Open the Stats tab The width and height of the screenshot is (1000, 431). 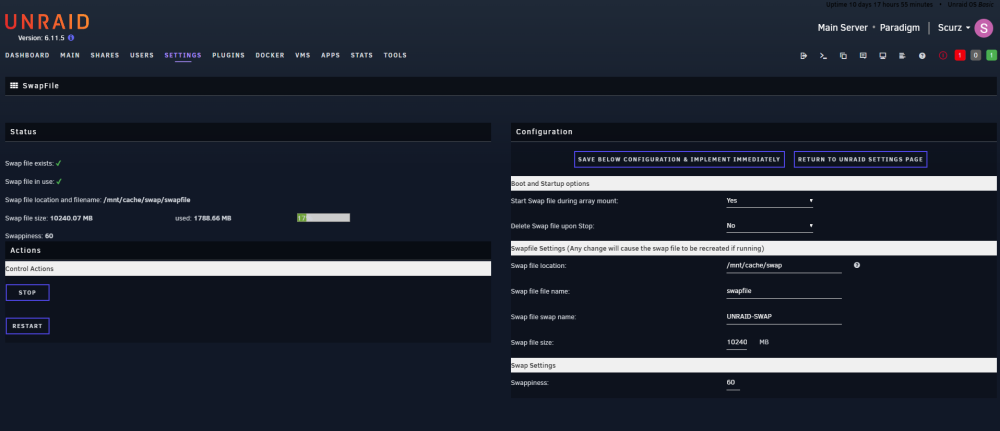coord(362,55)
